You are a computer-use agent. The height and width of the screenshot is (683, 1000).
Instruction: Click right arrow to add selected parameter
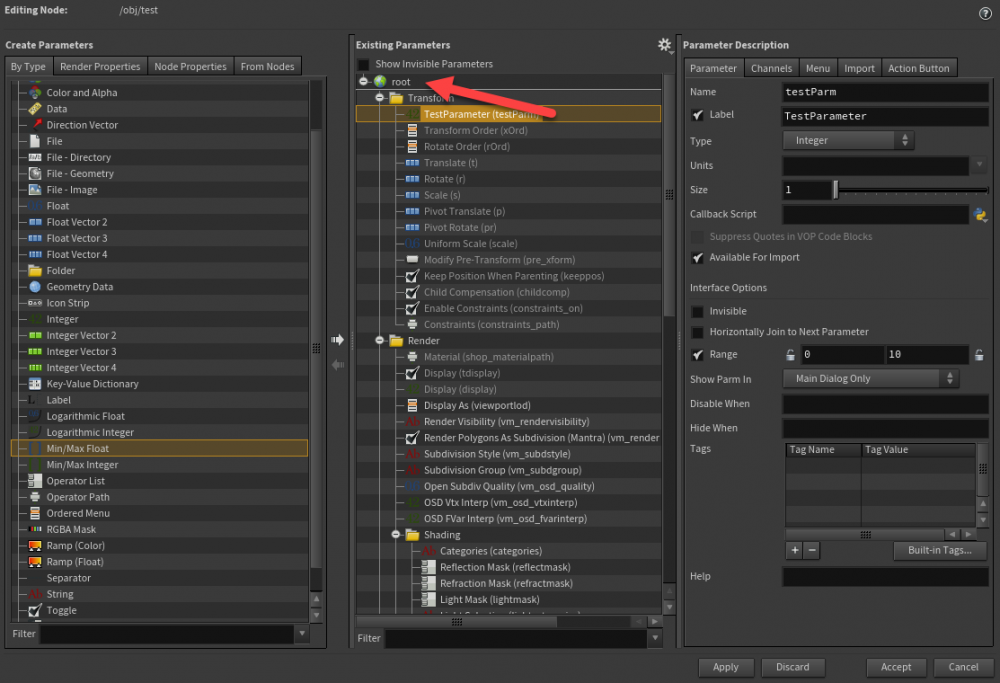(337, 340)
